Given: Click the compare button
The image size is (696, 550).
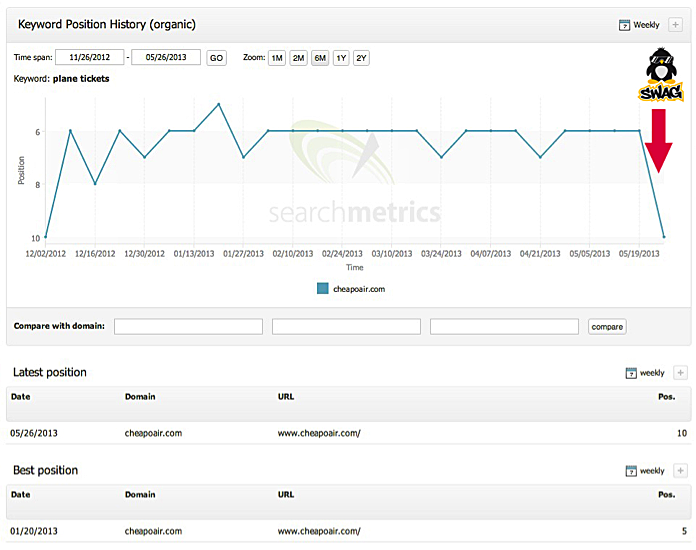Looking at the screenshot, I should point(607,327).
